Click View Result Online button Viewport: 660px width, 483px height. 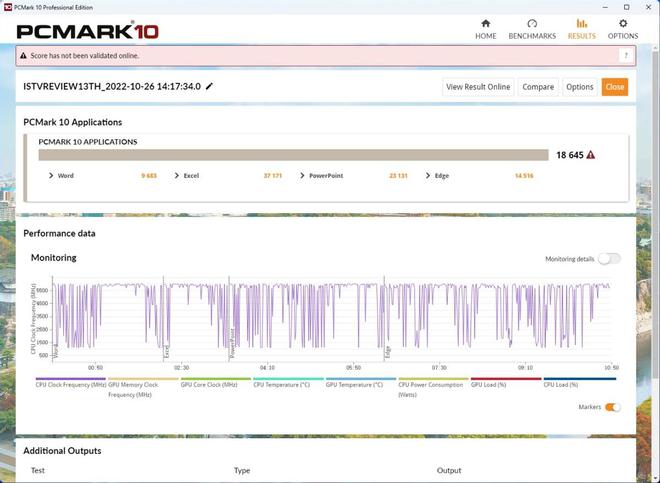478,87
